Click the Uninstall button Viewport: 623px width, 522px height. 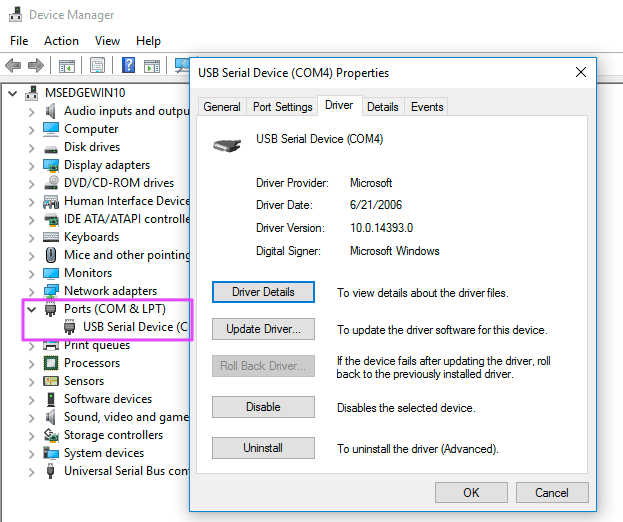point(263,448)
